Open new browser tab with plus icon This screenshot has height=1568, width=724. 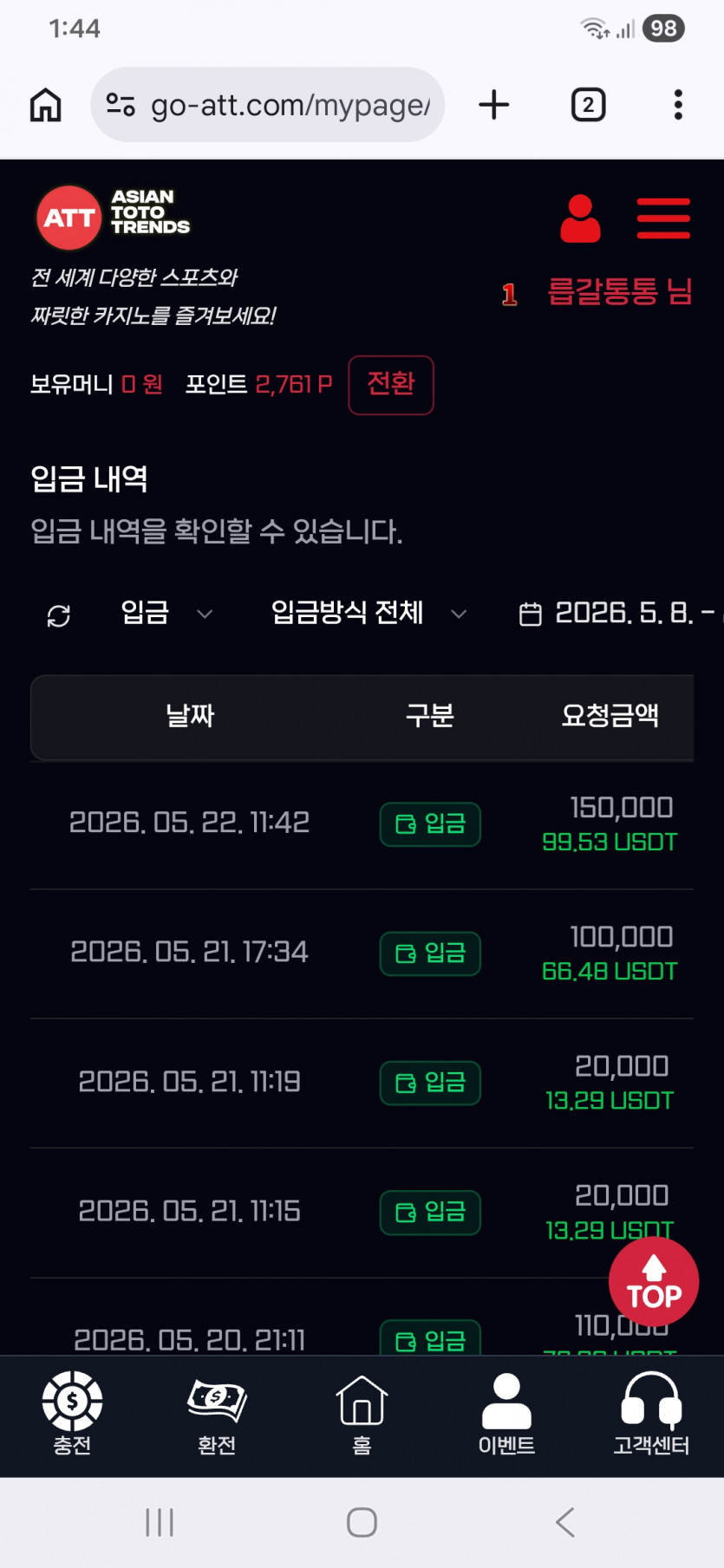[x=494, y=105]
